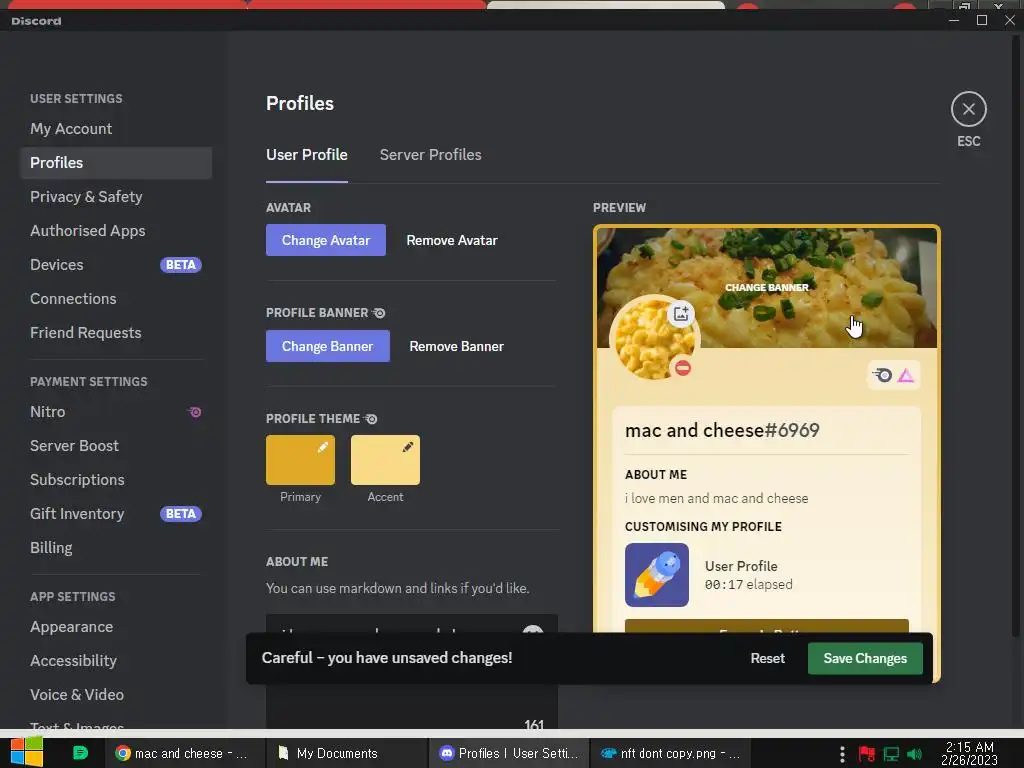1024x768 pixels.
Task: Click Reset in unsaved changes bar
Action: pos(767,658)
